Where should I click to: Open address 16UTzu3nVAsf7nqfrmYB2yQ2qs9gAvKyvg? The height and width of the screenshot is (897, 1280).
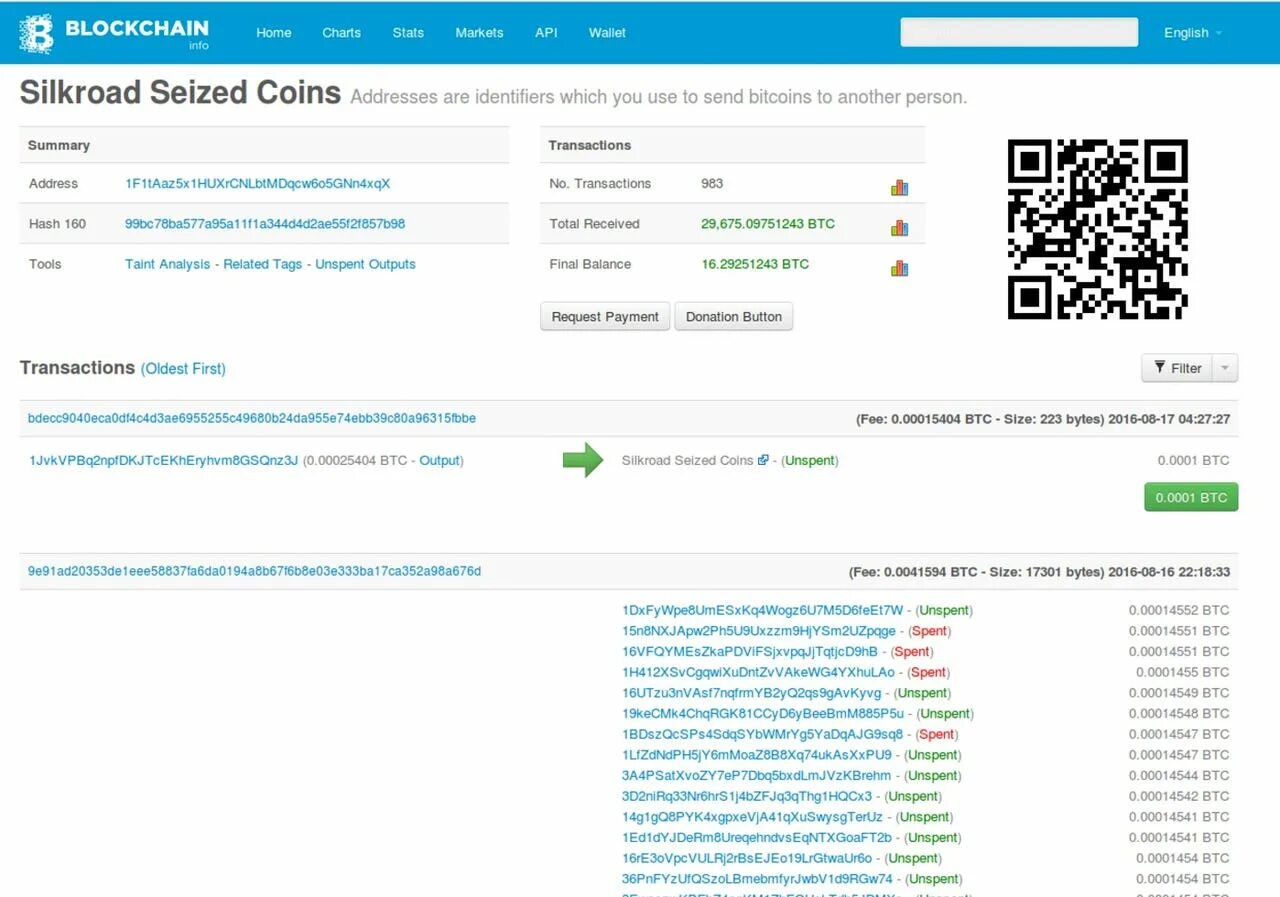tap(752, 693)
